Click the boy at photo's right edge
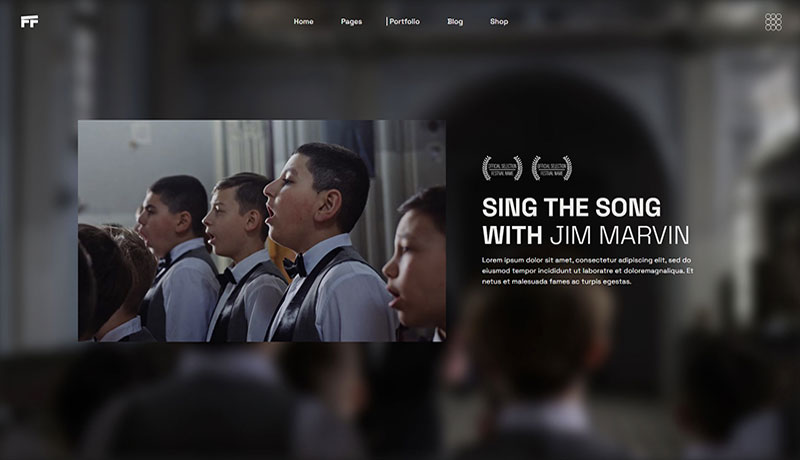Image resolution: width=800 pixels, height=460 pixels. click(414, 260)
